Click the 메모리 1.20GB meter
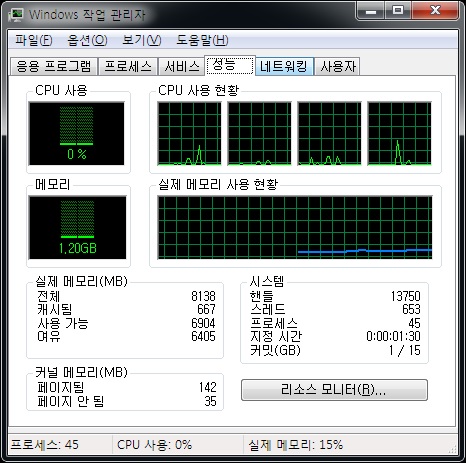466x463 pixels. point(77,227)
